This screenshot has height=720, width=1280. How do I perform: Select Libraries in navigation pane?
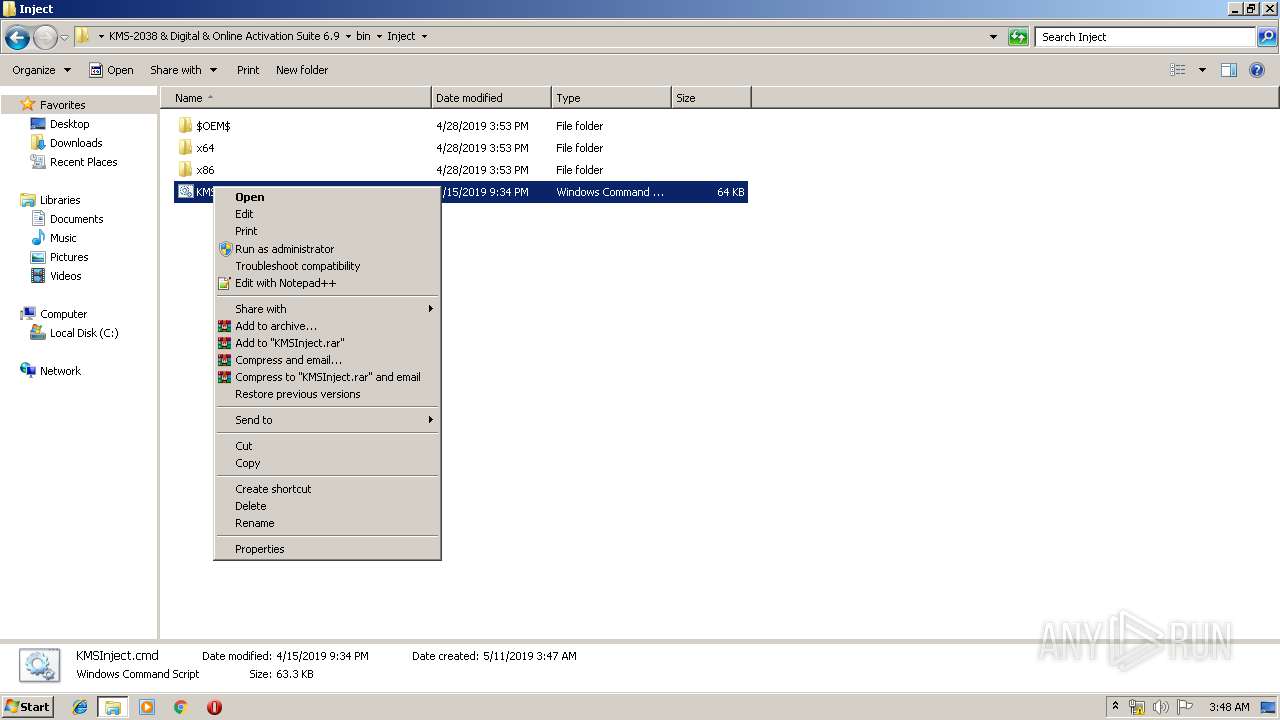click(59, 200)
